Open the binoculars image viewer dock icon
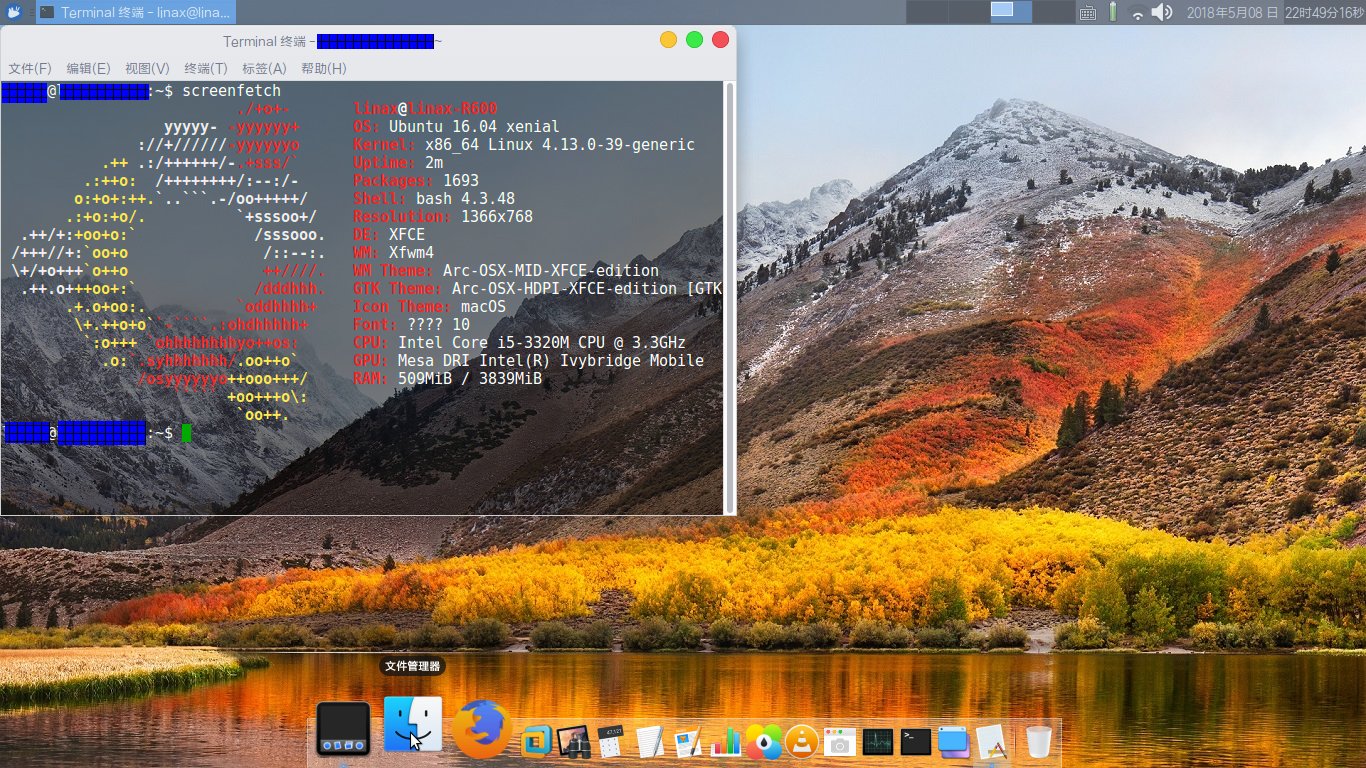This screenshot has height=768, width=1366. [x=573, y=741]
